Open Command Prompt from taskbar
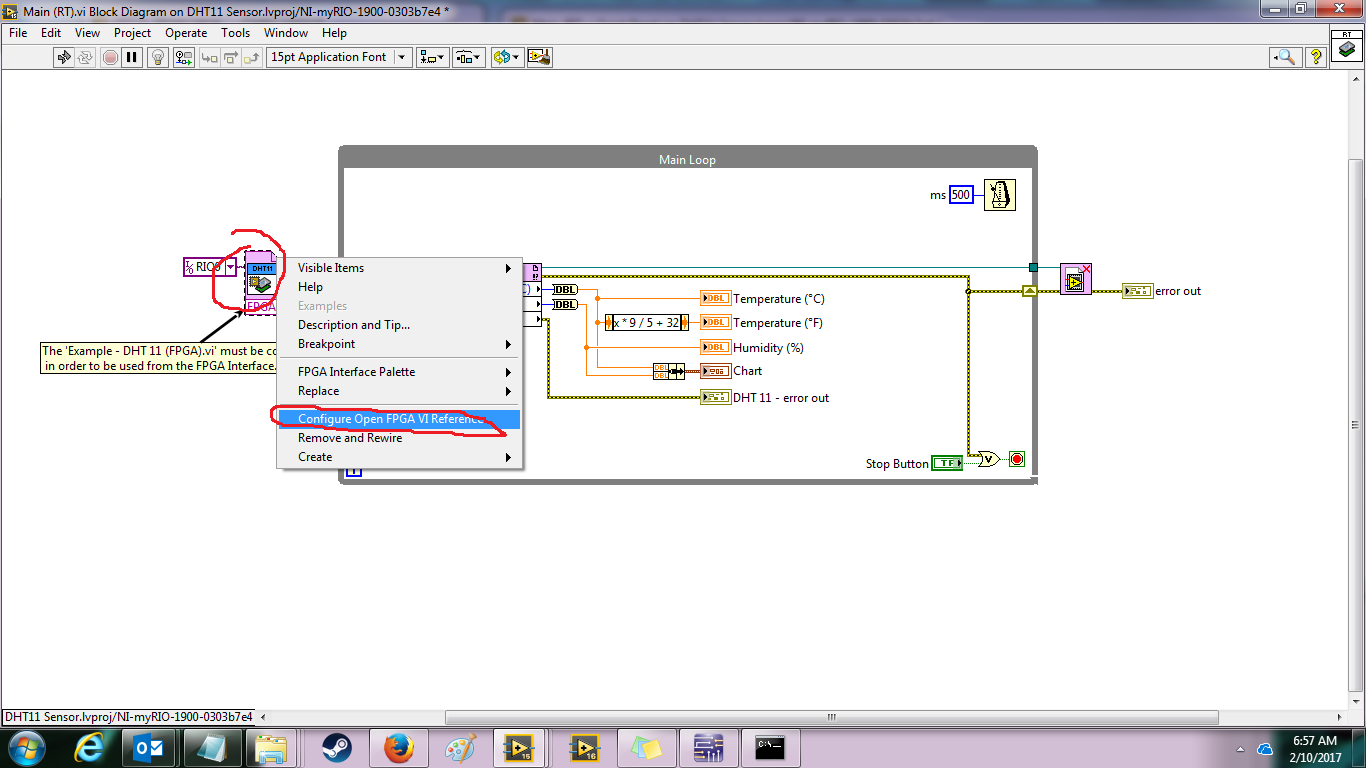 770,747
